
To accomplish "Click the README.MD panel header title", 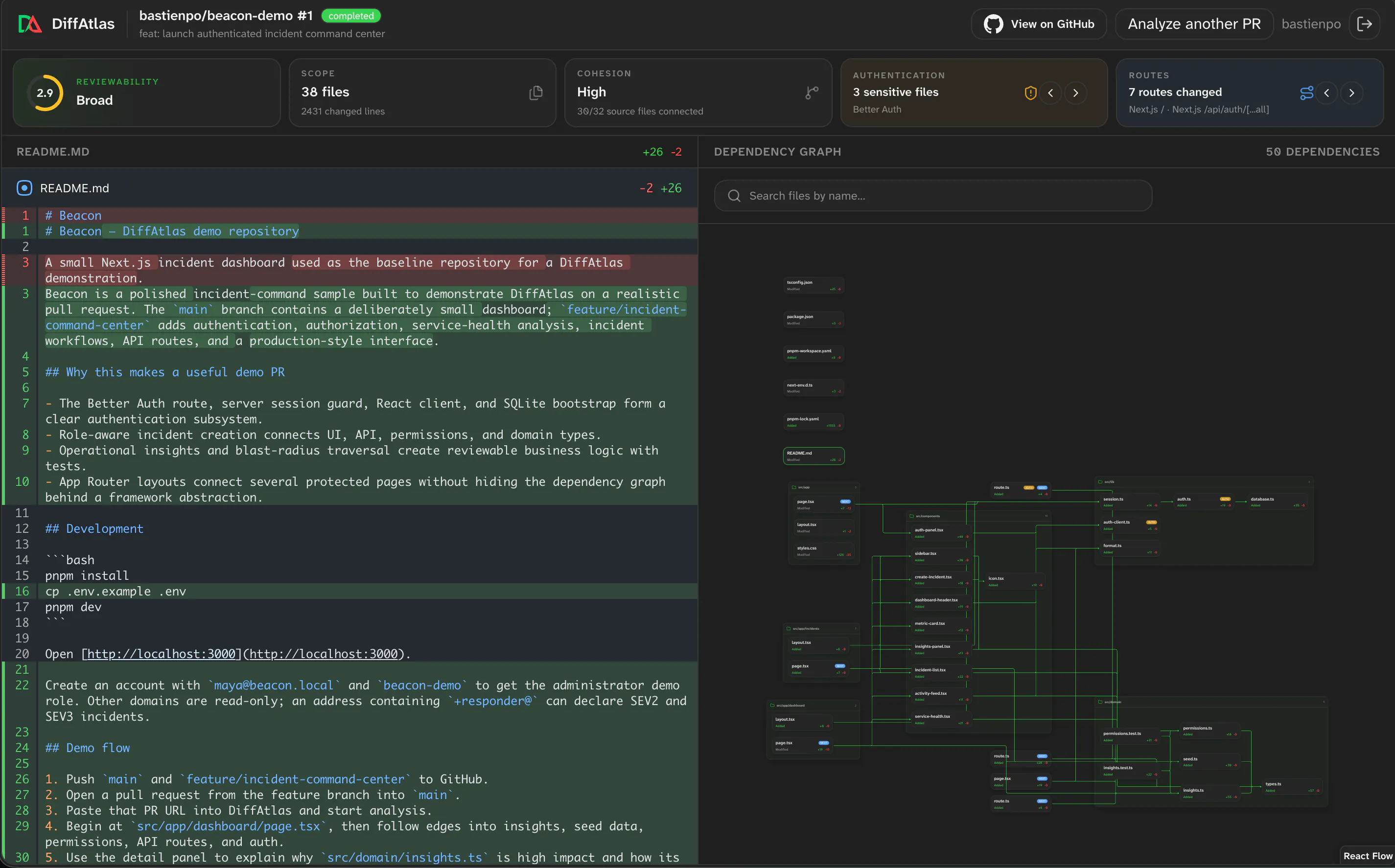I will tap(53, 152).
